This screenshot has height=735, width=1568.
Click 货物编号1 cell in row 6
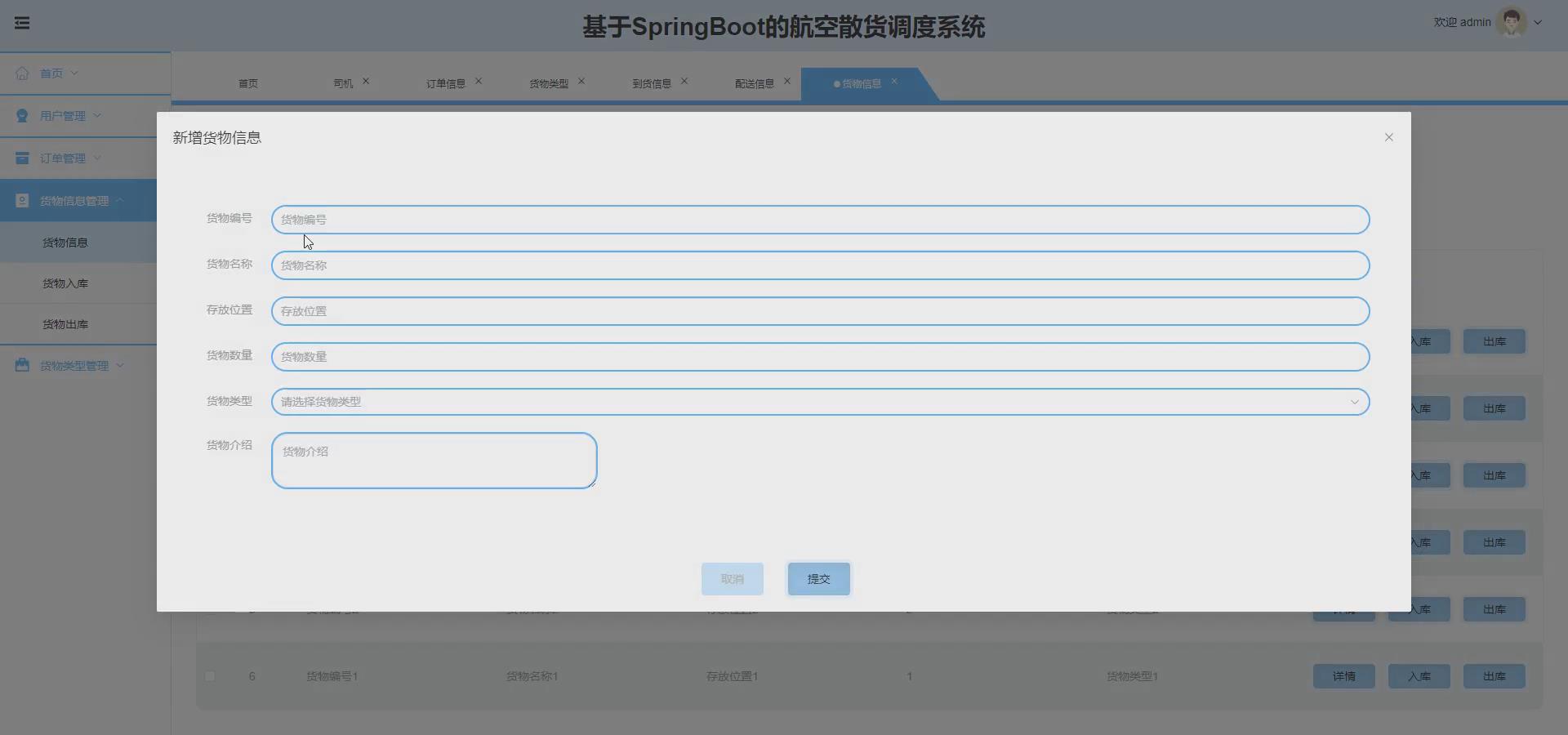point(332,676)
